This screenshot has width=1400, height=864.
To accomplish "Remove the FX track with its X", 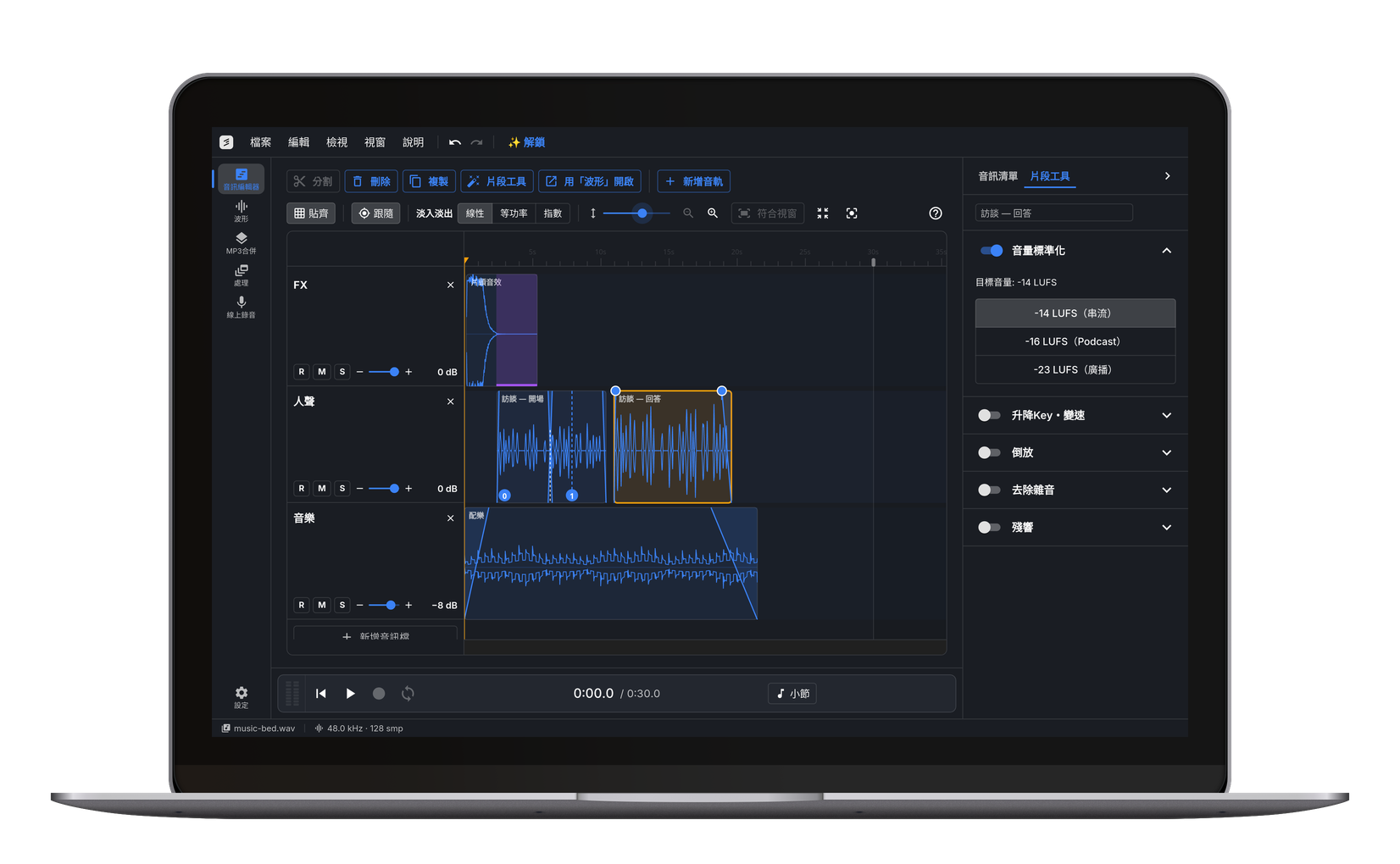I will point(451,285).
